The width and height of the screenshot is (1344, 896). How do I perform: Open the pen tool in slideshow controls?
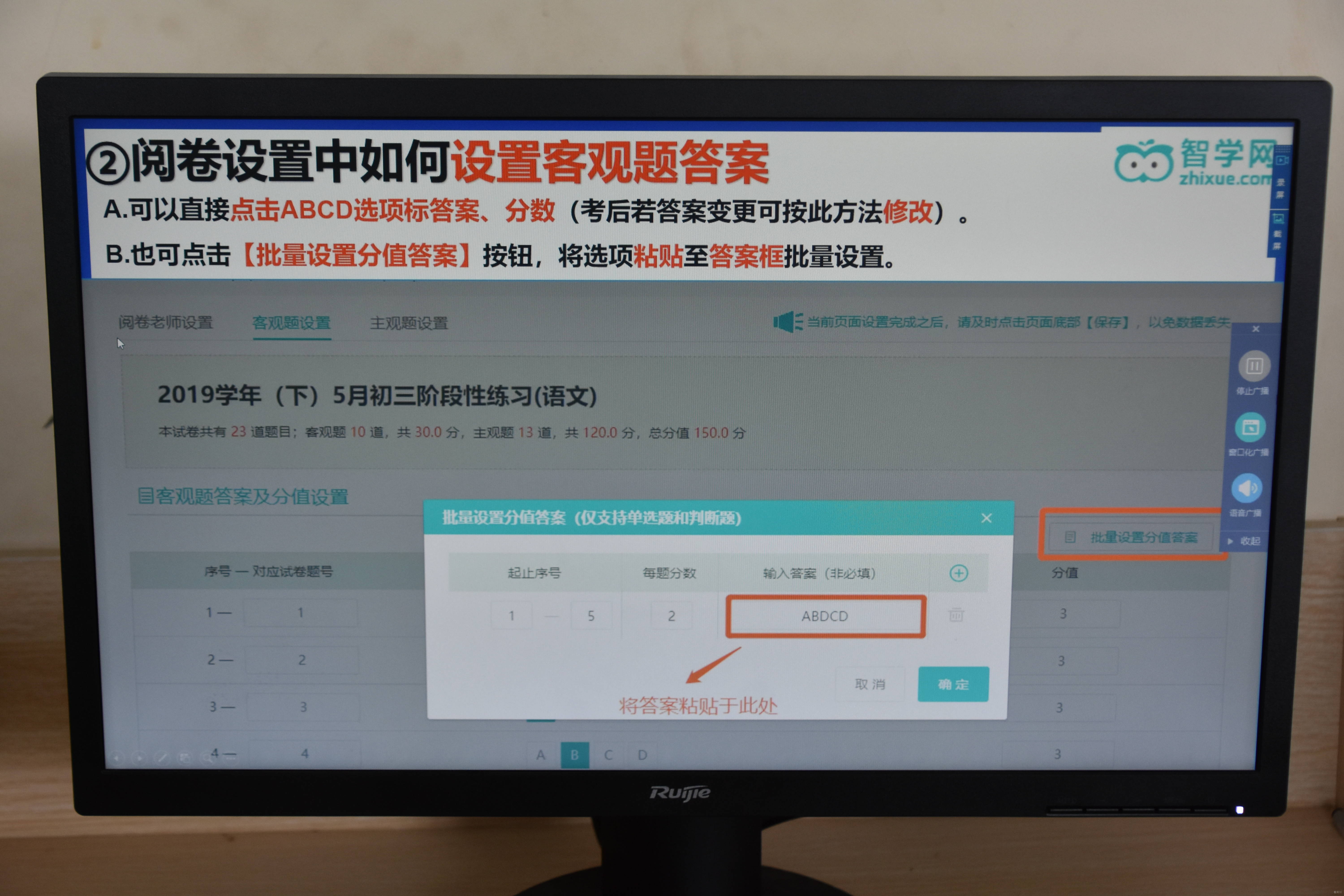pos(162,758)
